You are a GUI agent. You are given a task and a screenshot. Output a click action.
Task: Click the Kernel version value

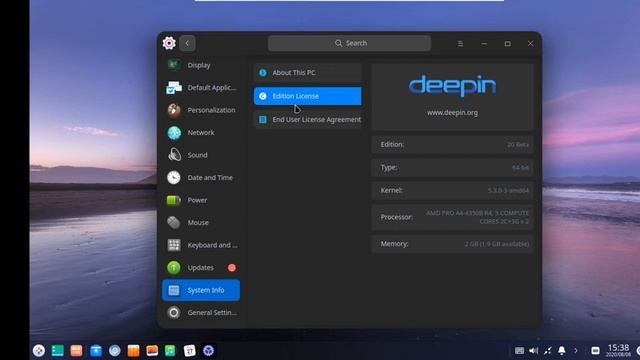[x=508, y=191]
